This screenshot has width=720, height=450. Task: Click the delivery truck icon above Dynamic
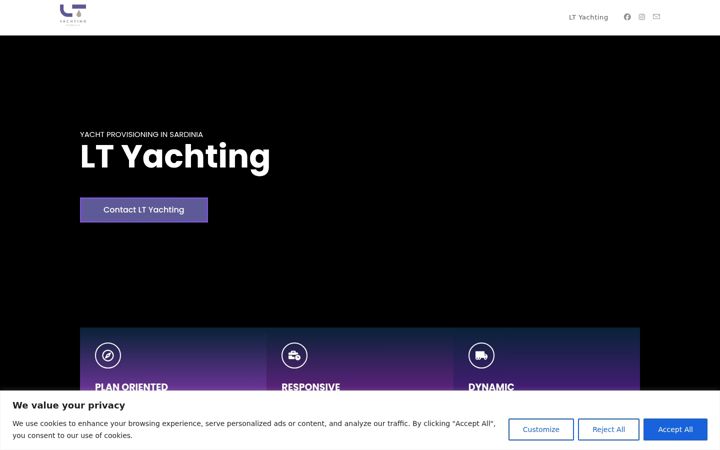coord(481,355)
